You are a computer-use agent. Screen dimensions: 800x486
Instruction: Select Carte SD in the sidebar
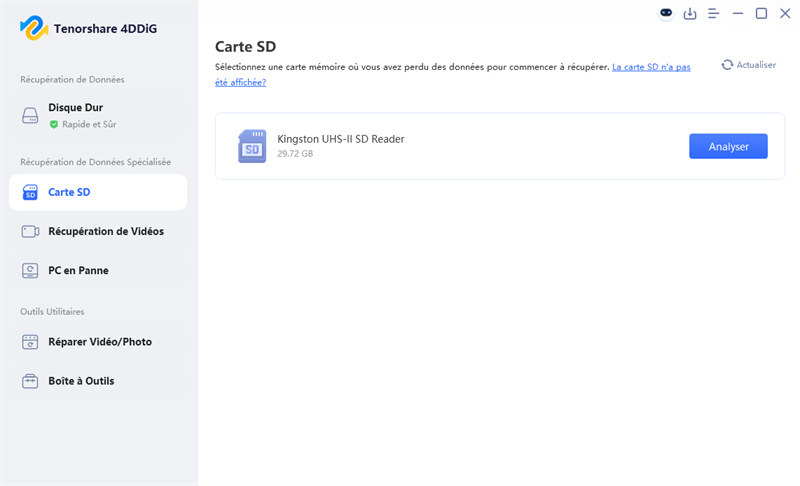[x=98, y=192]
